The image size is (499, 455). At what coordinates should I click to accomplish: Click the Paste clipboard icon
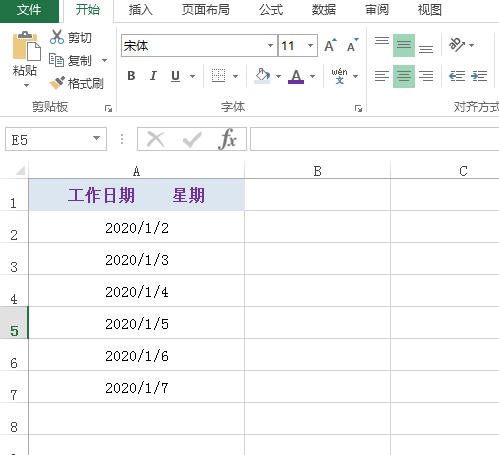pos(26,46)
